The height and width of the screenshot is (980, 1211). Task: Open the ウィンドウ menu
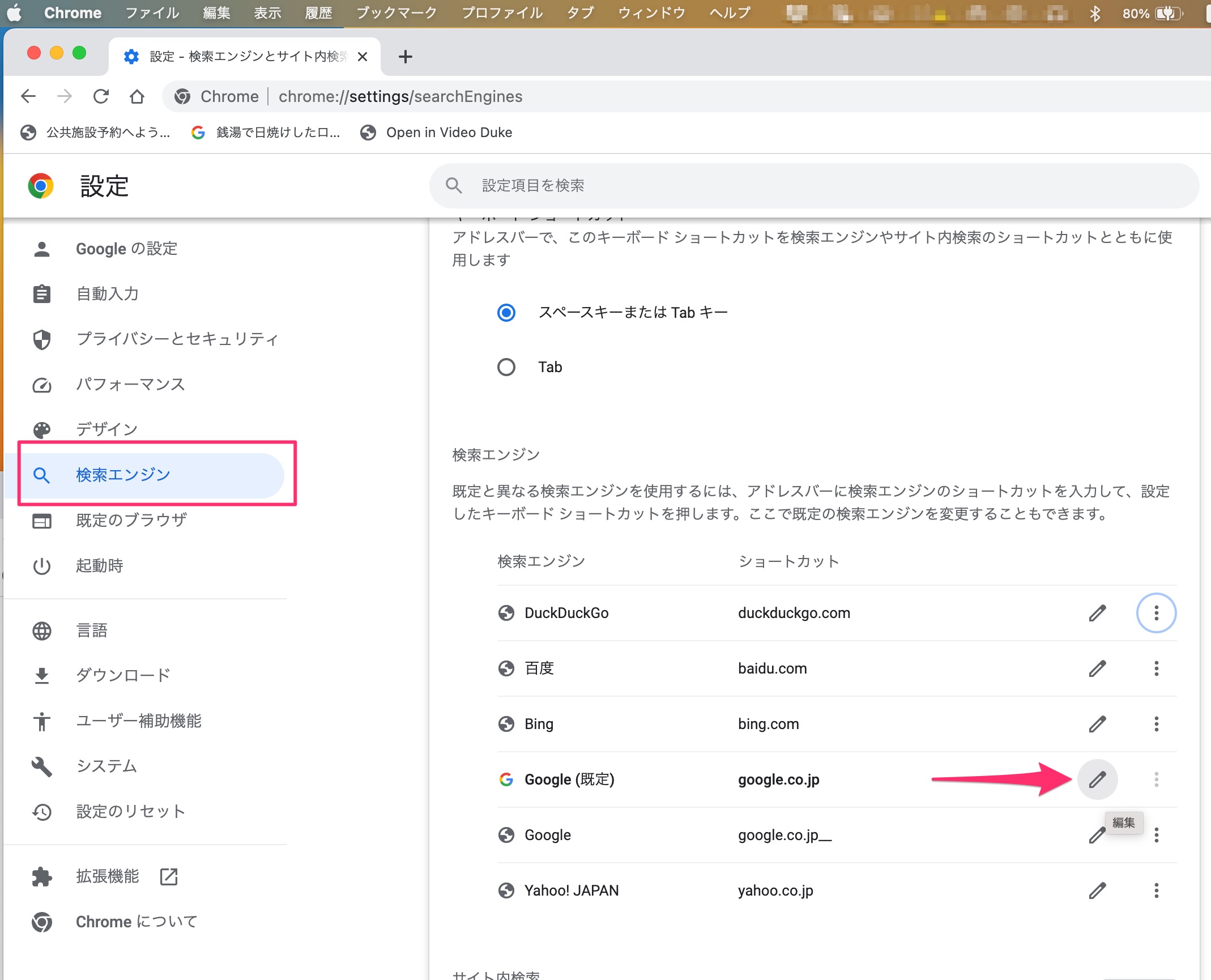[651, 12]
